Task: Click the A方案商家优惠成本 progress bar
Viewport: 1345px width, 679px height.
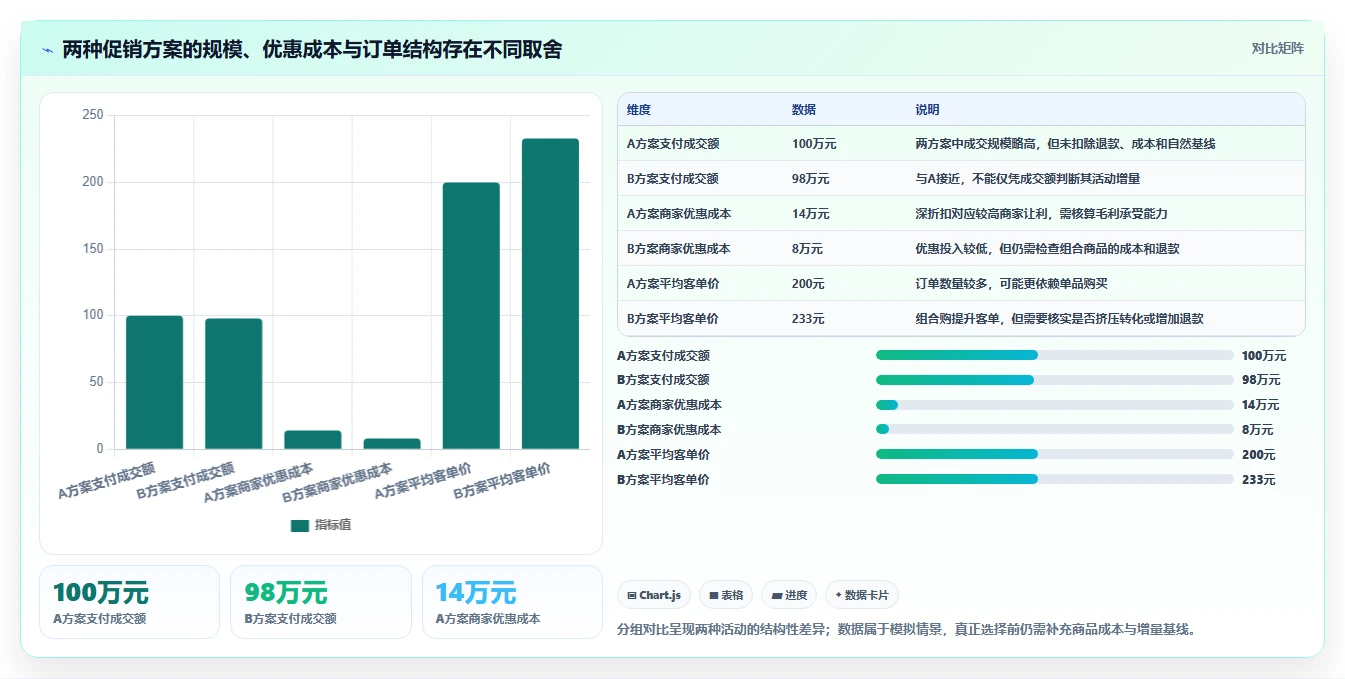Action: (1055, 405)
